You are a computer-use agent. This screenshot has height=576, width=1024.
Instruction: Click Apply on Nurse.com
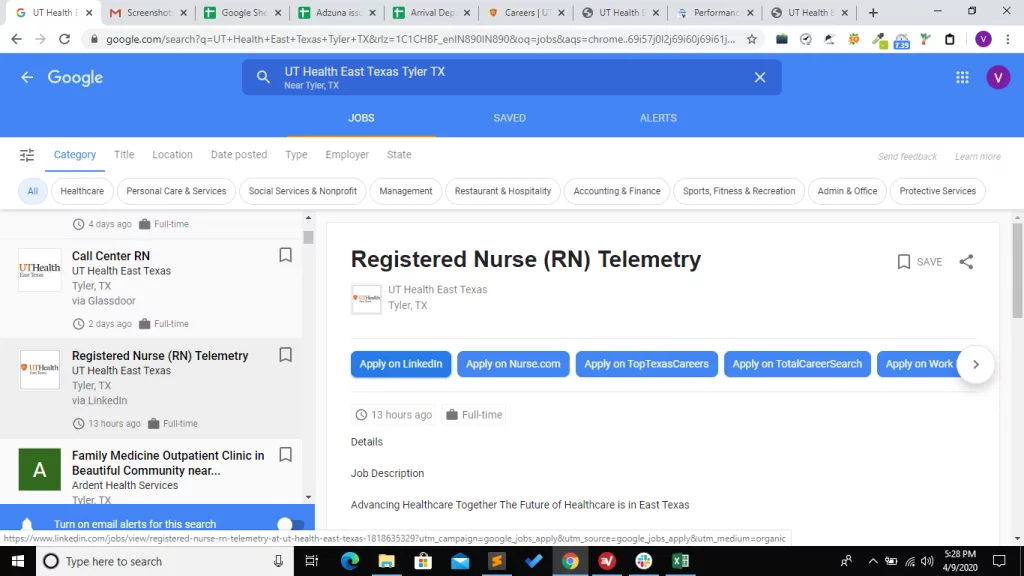tap(513, 364)
